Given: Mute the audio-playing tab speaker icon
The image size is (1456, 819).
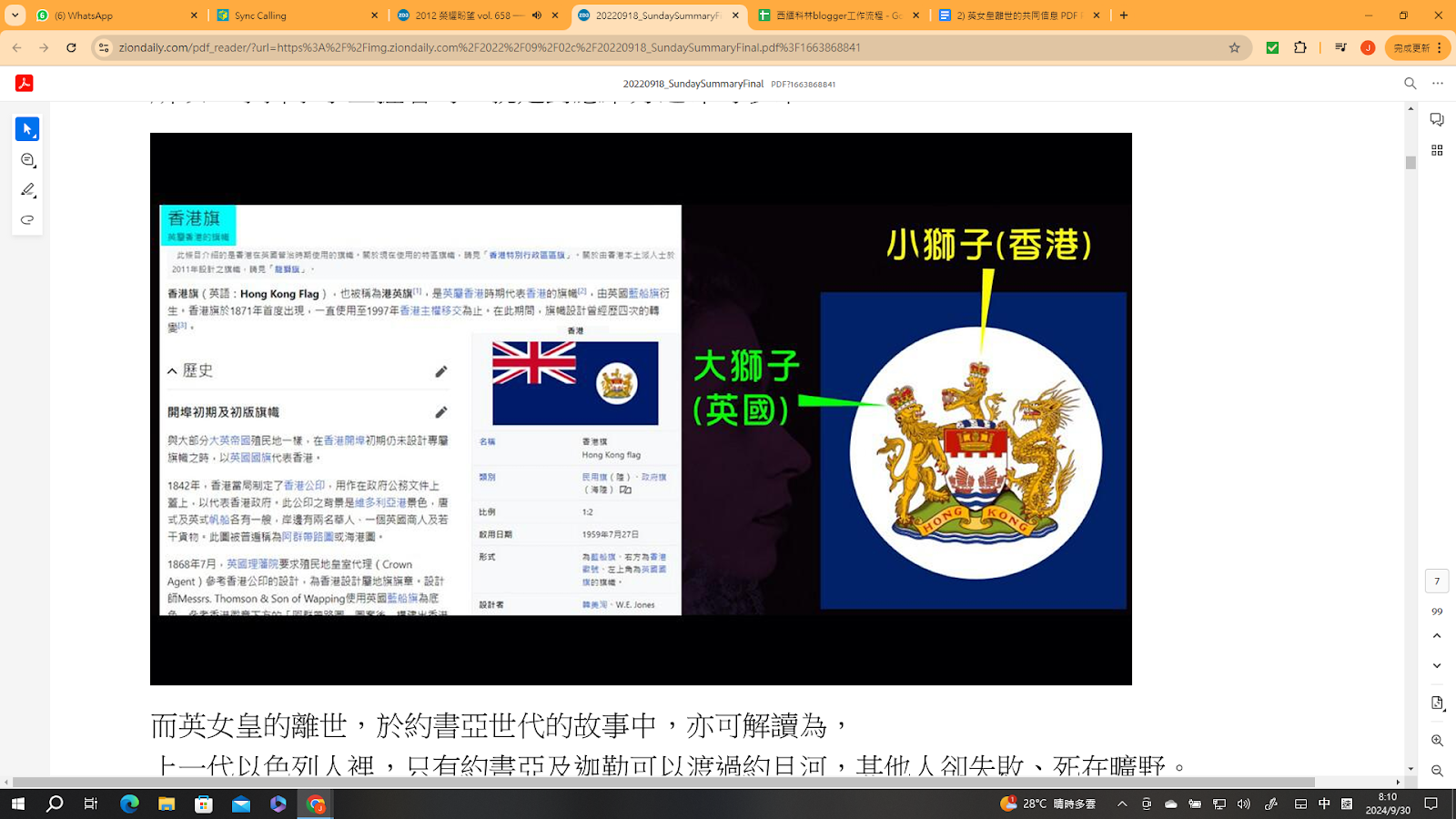Looking at the screenshot, I should (x=537, y=15).
